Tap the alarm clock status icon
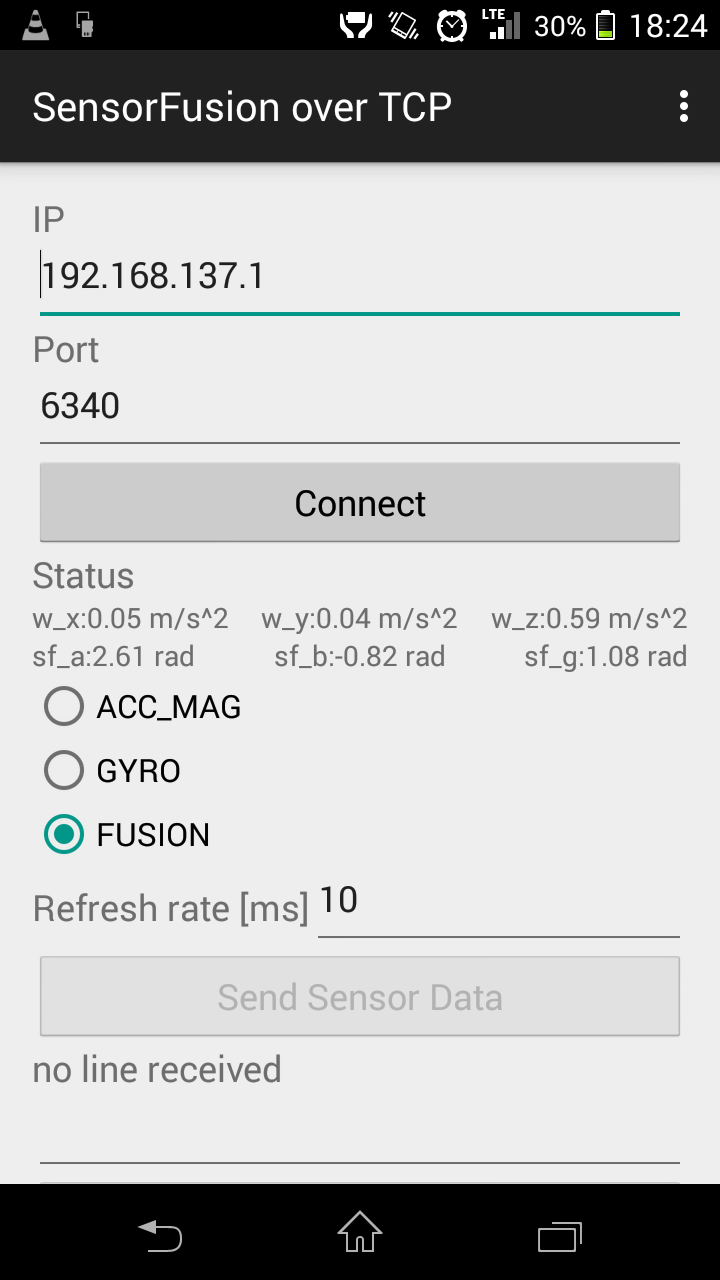The image size is (720, 1280). (x=452, y=25)
